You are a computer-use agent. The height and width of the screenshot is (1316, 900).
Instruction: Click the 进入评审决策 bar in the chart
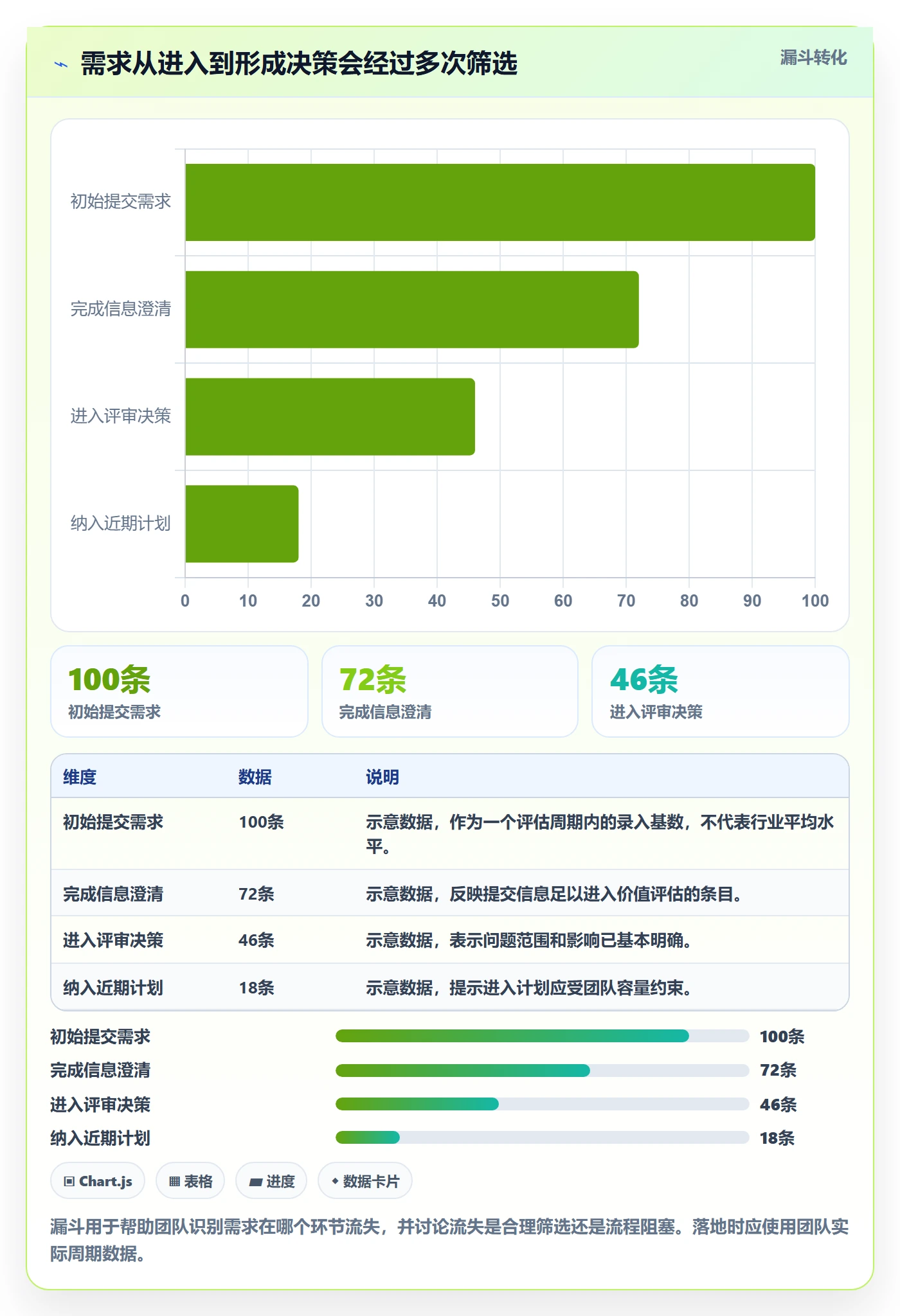pos(330,416)
